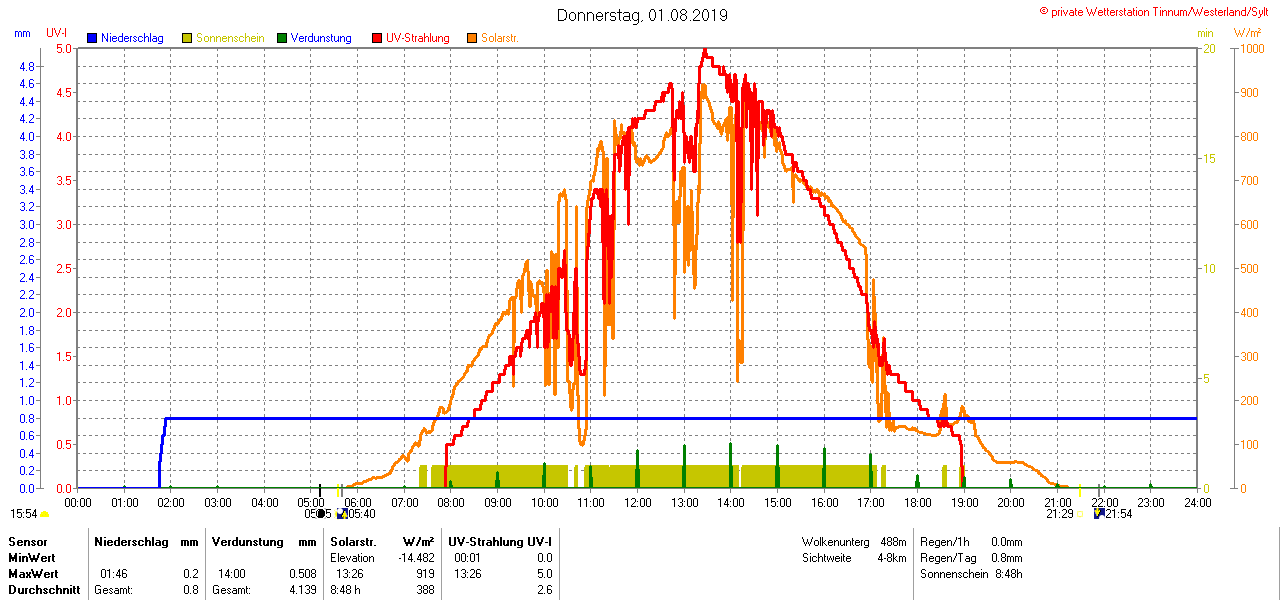Click the black moon icon at 05:05
The height and width of the screenshot is (600, 1280).
[x=321, y=513]
